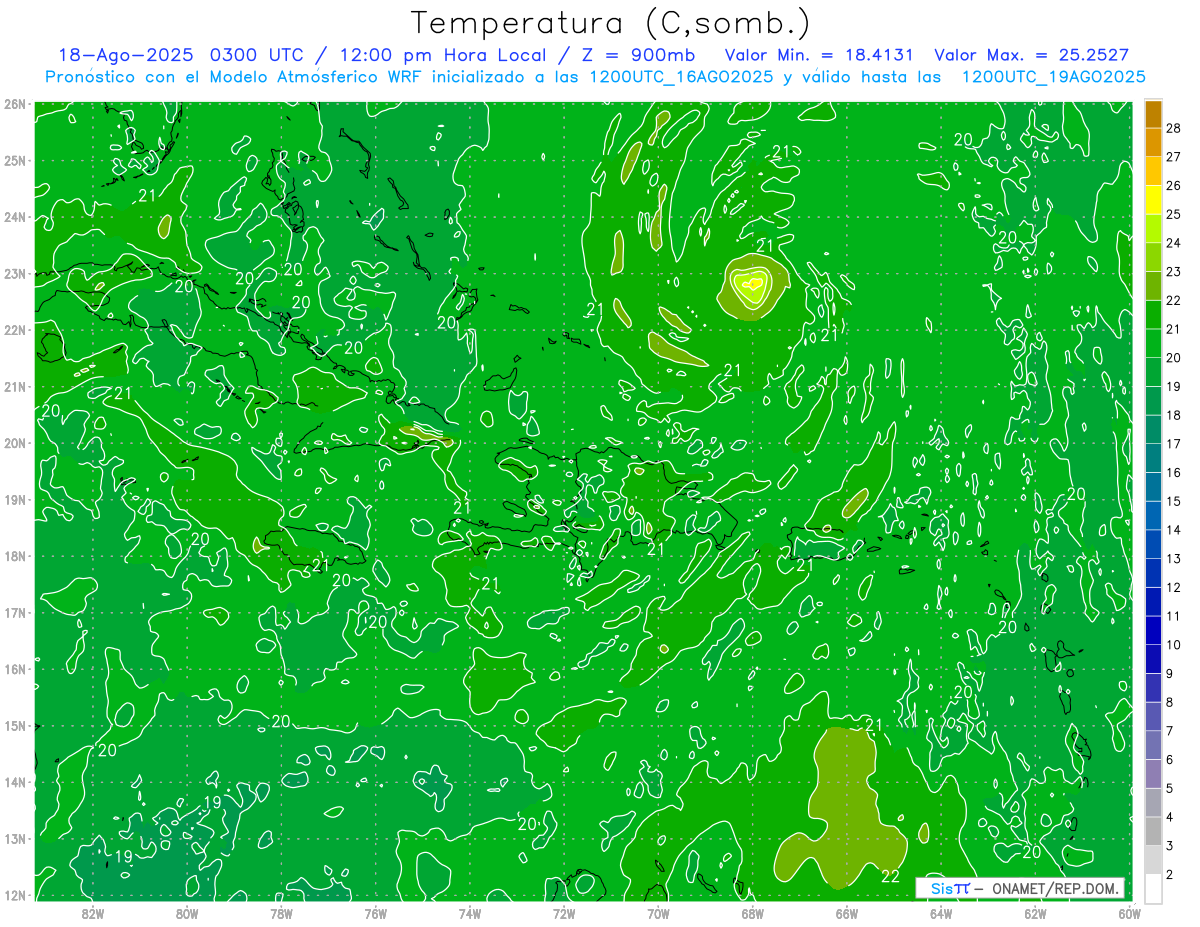1200x927 pixels.
Task: Click the "60W" longitude axis label
Action: [x=1129, y=913]
